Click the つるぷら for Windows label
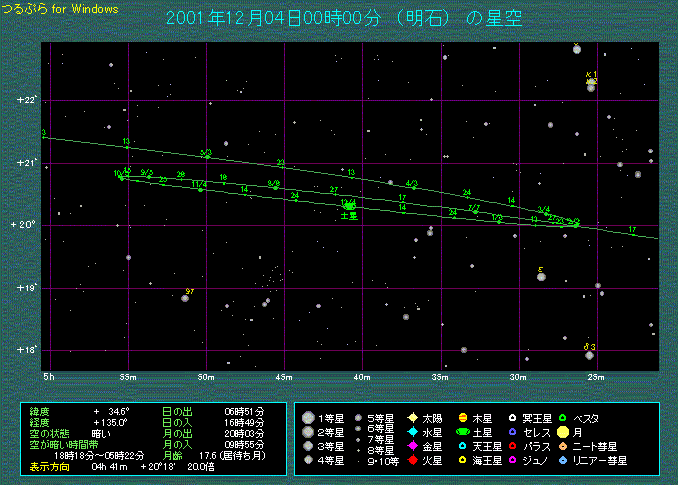The height and width of the screenshot is (485, 678). 60,9
